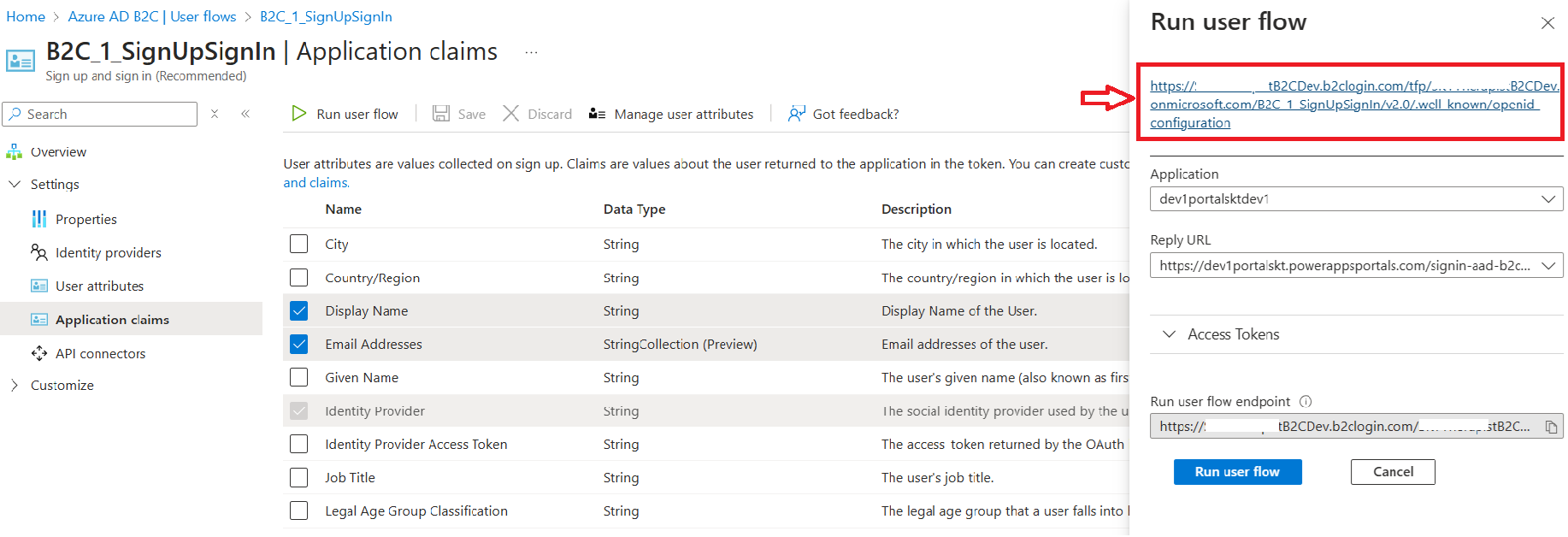The height and width of the screenshot is (537, 1568).
Task: Open Identity providers in the sidebar
Action: coord(108,253)
